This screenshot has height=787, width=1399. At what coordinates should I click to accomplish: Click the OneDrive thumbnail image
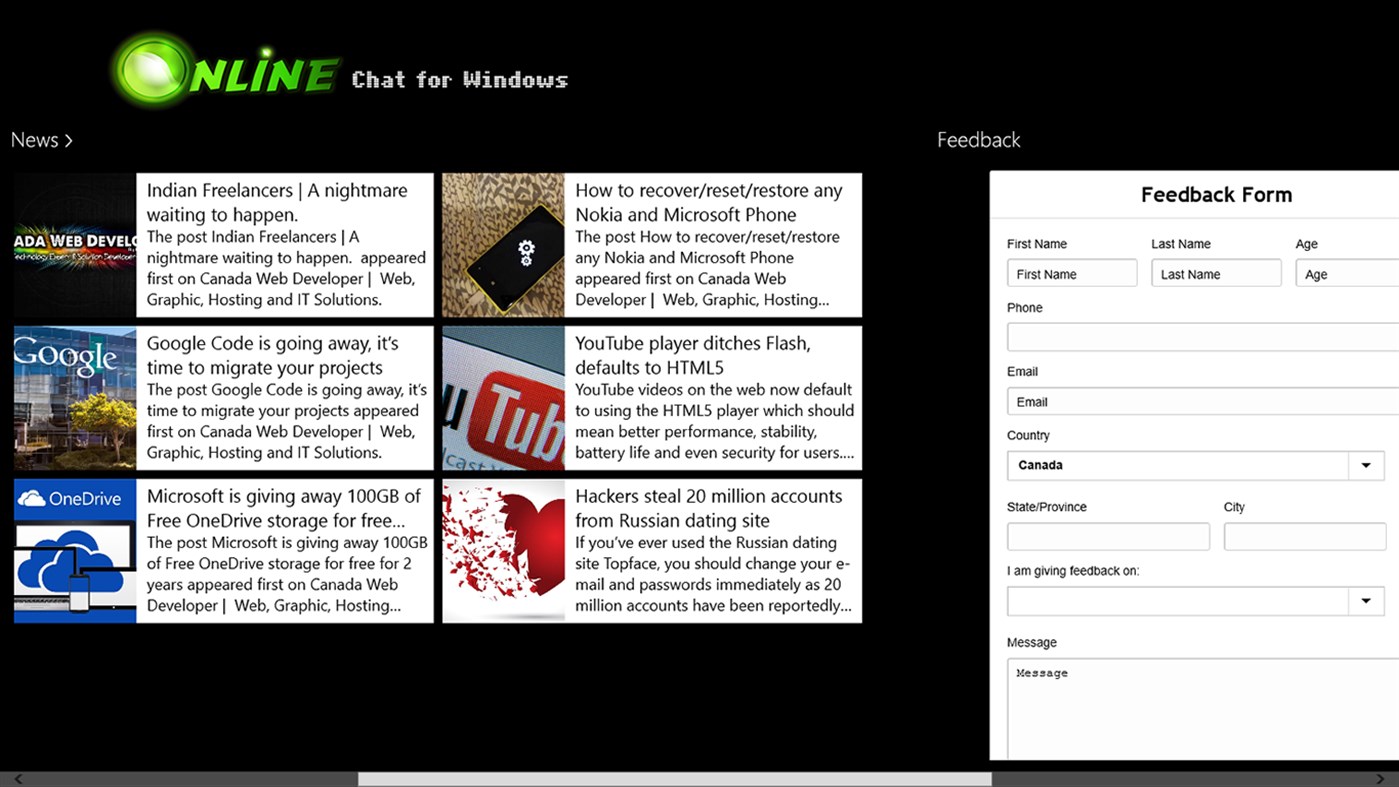[74, 550]
